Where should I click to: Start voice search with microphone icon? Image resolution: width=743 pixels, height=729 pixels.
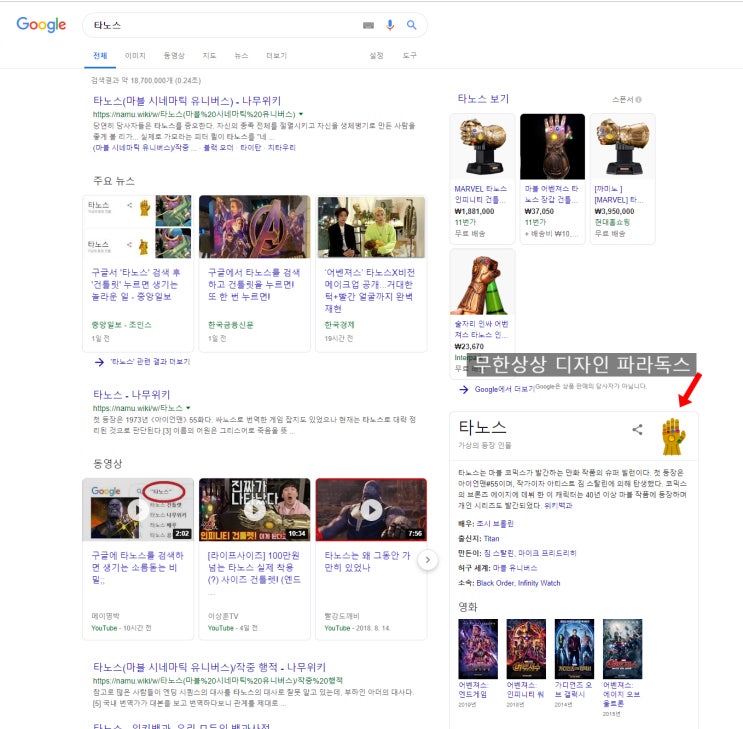[390, 25]
